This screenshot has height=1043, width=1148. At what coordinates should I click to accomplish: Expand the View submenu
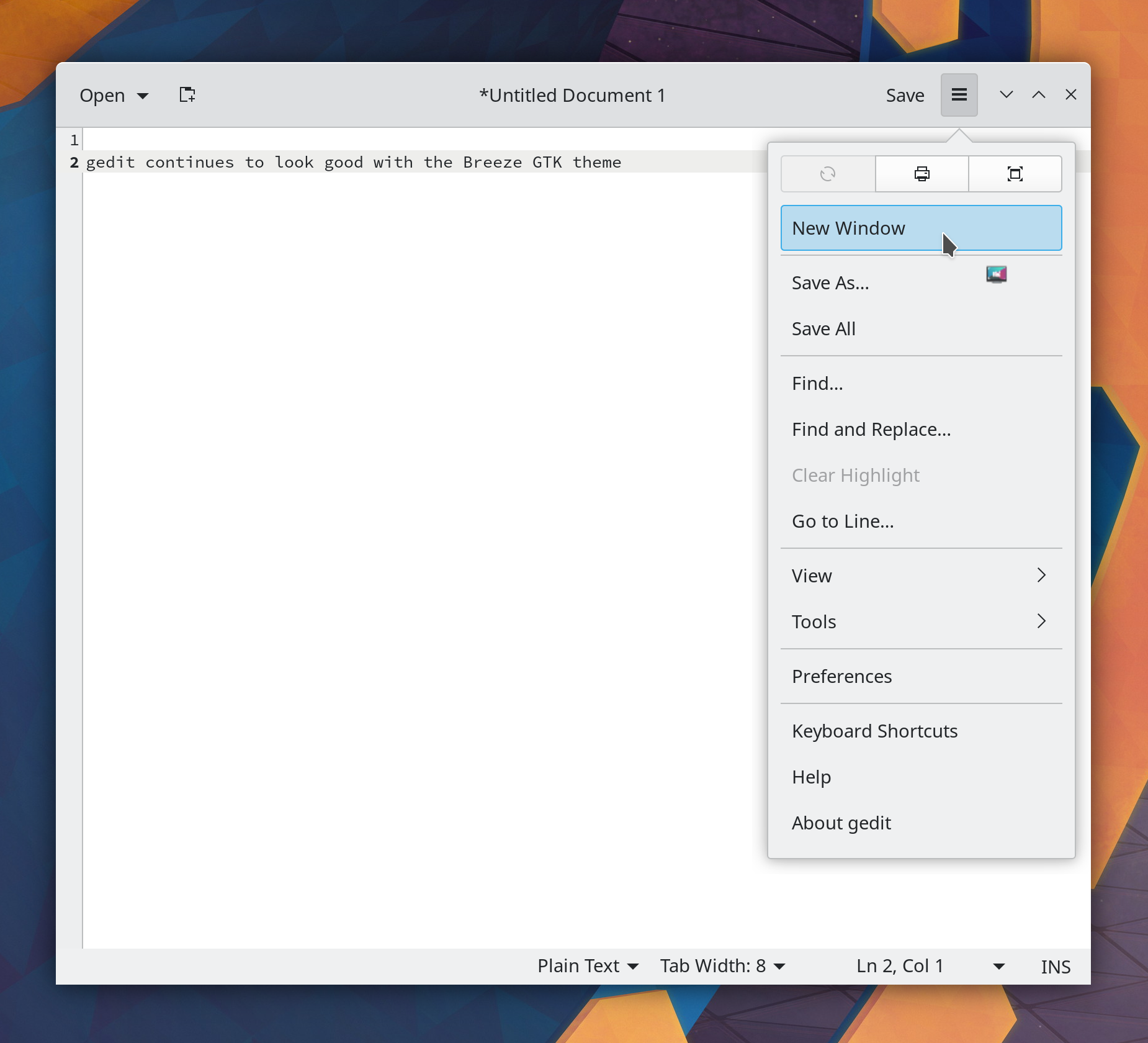click(921, 576)
